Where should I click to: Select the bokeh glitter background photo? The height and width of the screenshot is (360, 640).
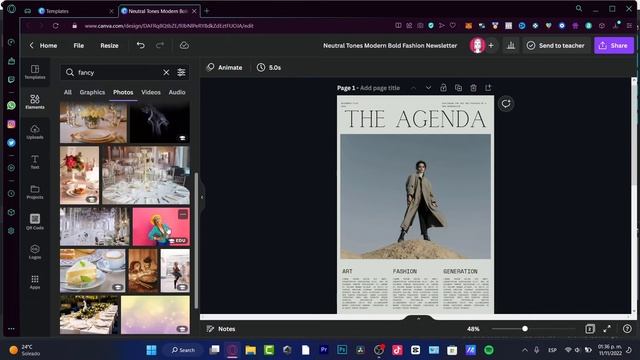coord(155,315)
